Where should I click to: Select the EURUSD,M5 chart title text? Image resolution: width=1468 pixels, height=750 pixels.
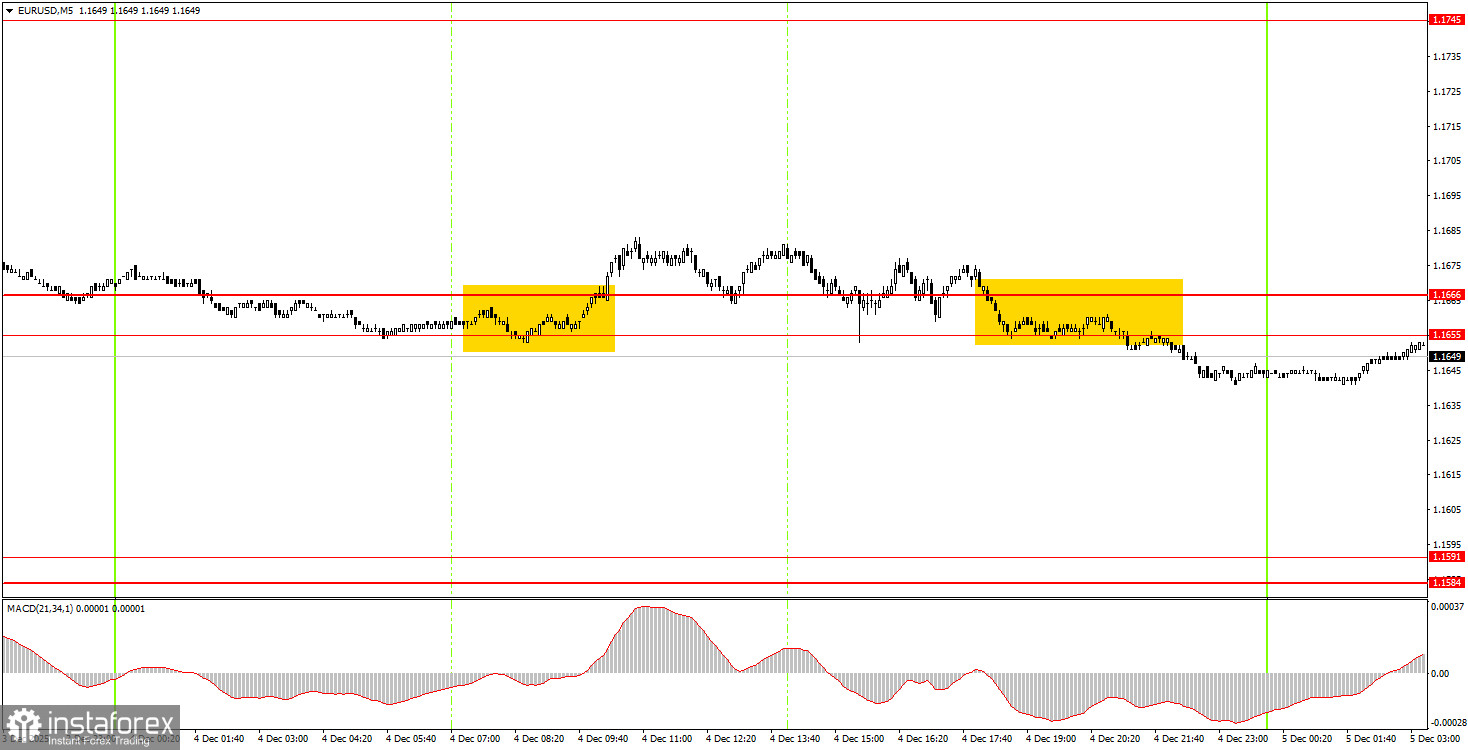[x=44, y=10]
